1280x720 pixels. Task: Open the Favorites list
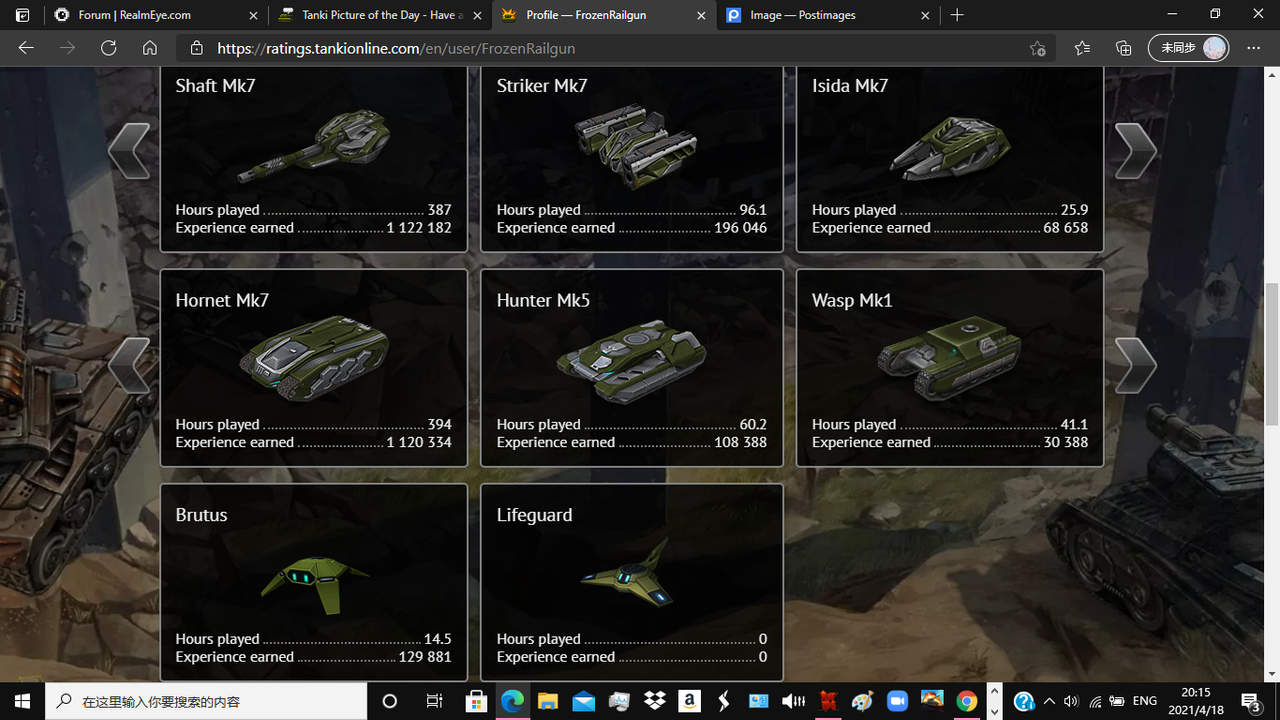tap(1082, 48)
